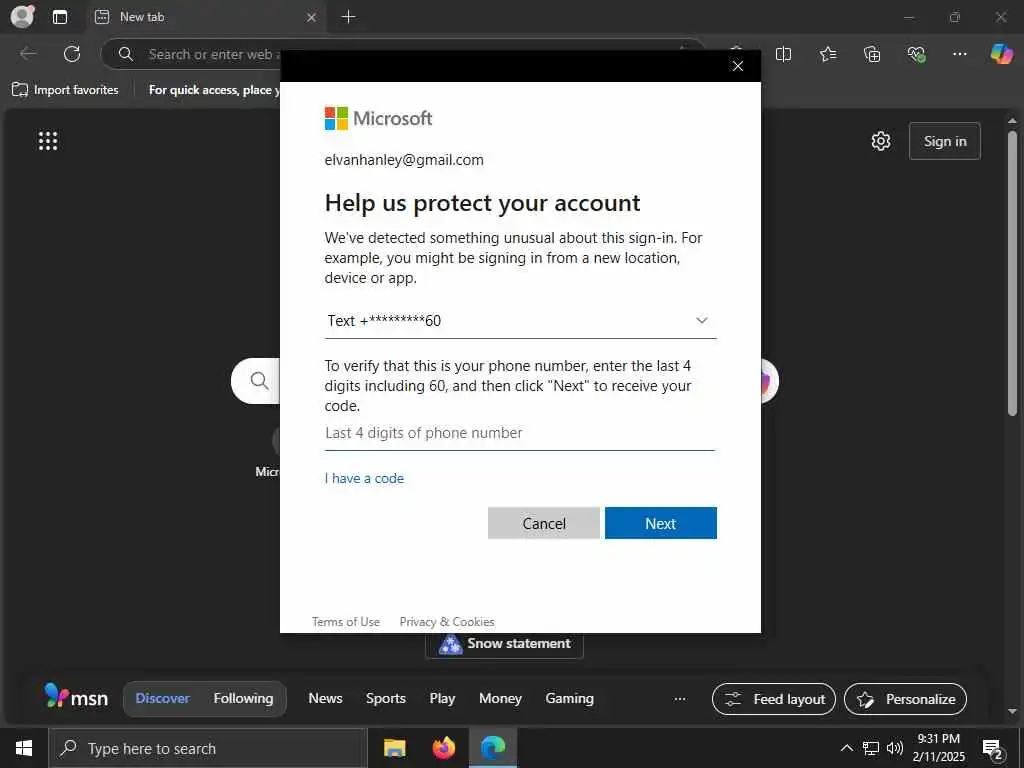Open the Favorites star list icon

[827, 54]
